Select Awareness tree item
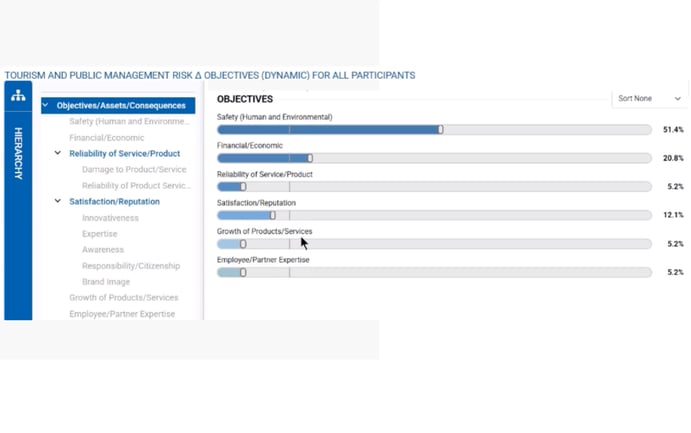Viewport: 691px width, 433px height. [x=103, y=250]
